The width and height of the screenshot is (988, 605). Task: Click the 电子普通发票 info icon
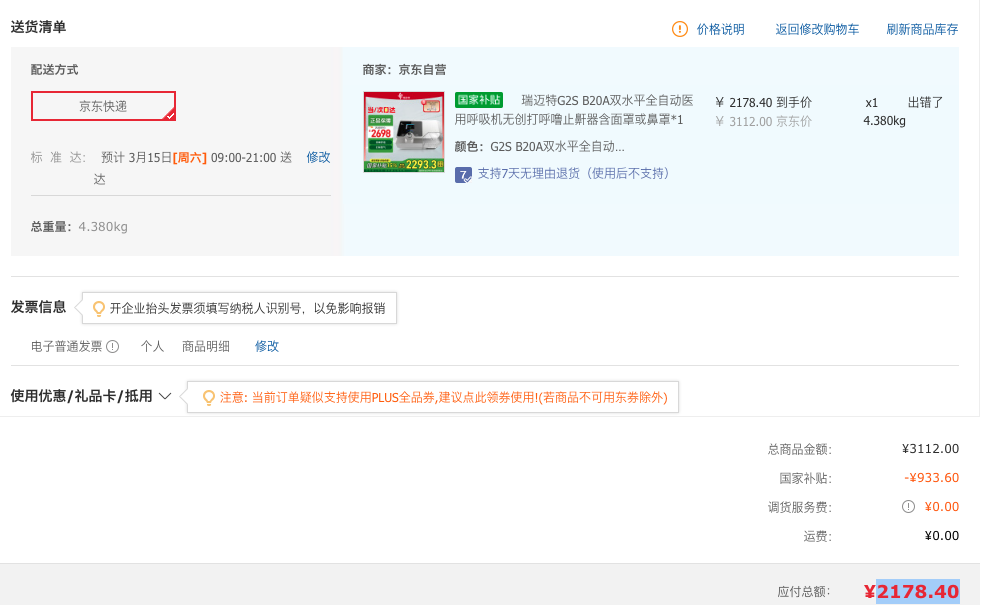coord(112,346)
